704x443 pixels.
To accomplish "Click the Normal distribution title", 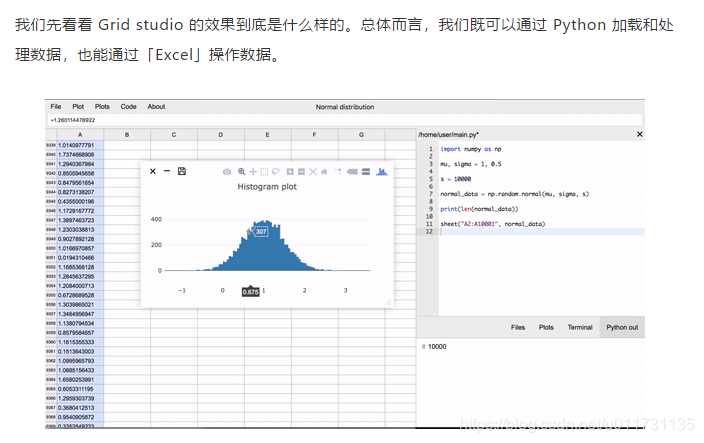I will coord(344,107).
